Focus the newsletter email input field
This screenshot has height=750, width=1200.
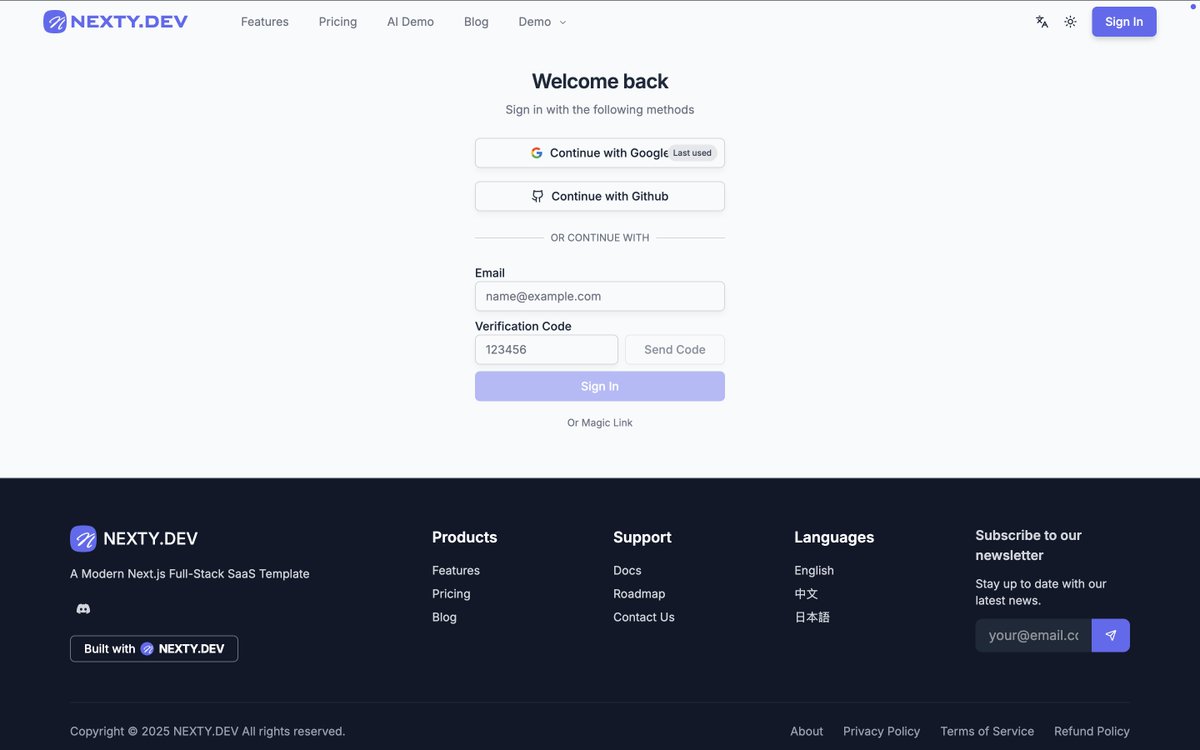point(1033,635)
